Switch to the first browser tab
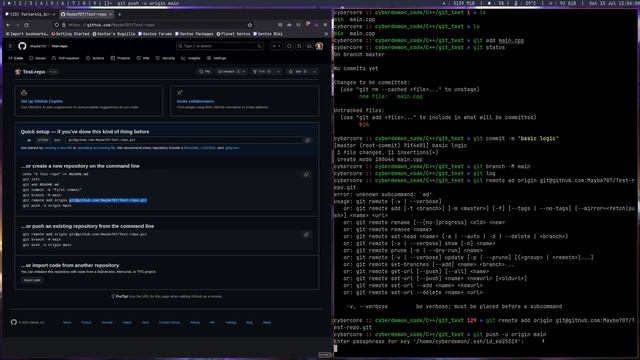The image size is (640, 360). [x=29, y=14]
